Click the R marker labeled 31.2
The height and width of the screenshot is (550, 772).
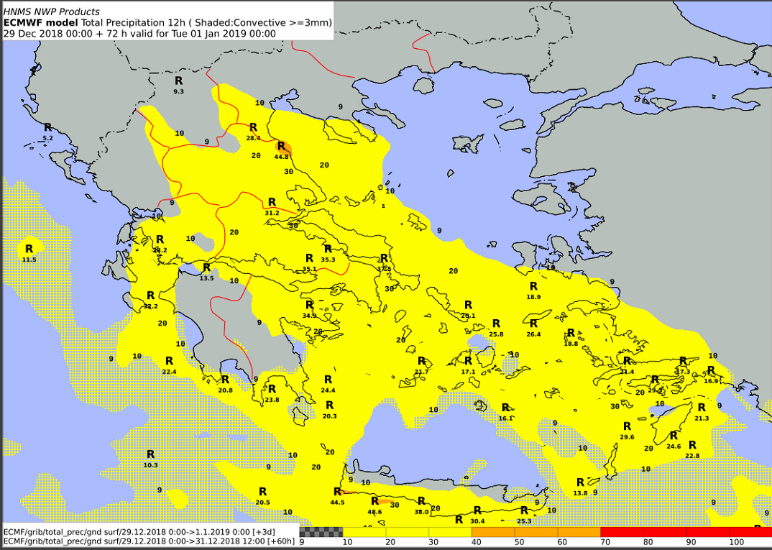[x=272, y=202]
